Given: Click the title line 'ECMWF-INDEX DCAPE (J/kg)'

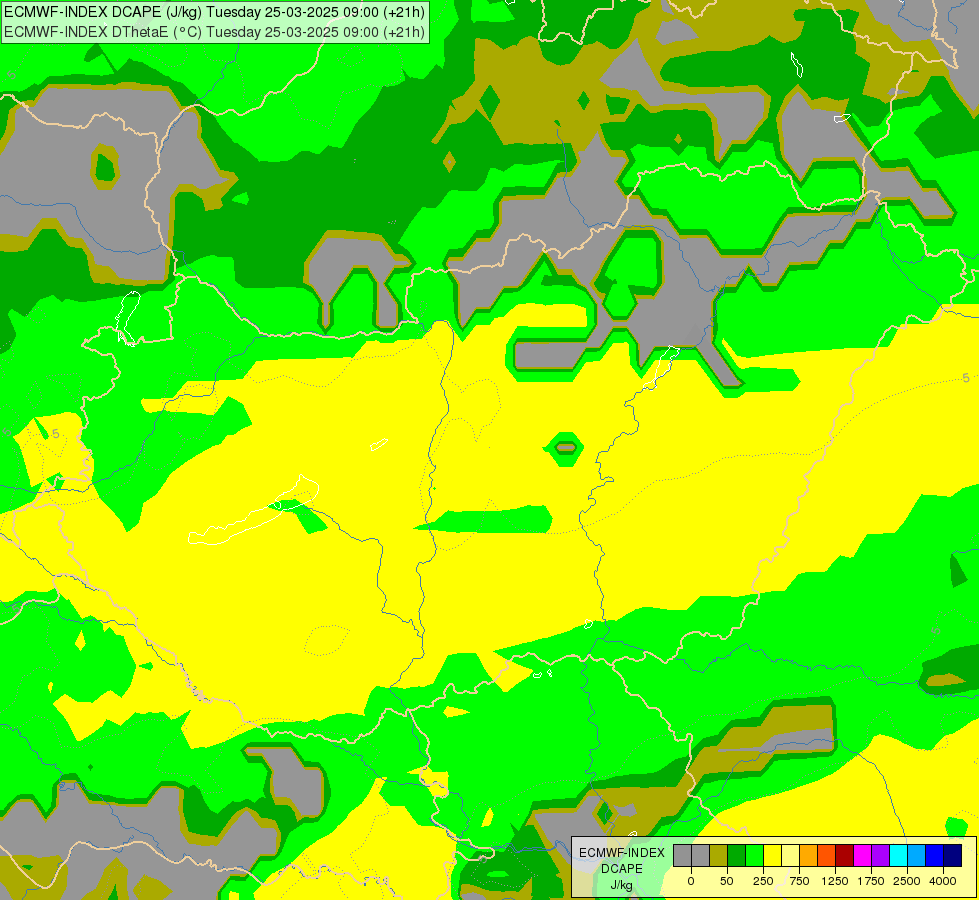Looking at the screenshot, I should click(102, 12).
